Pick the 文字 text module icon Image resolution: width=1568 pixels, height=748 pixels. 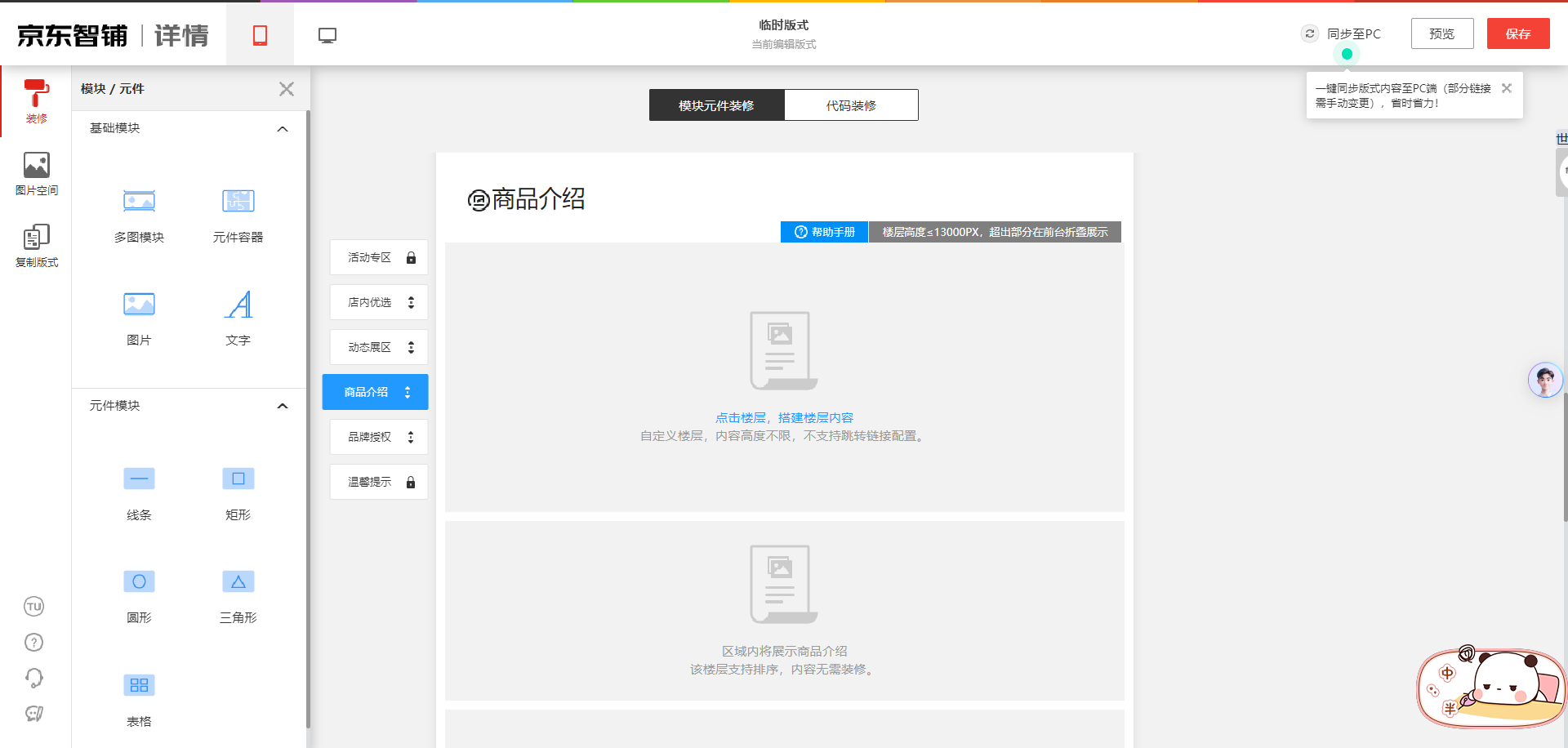238,305
